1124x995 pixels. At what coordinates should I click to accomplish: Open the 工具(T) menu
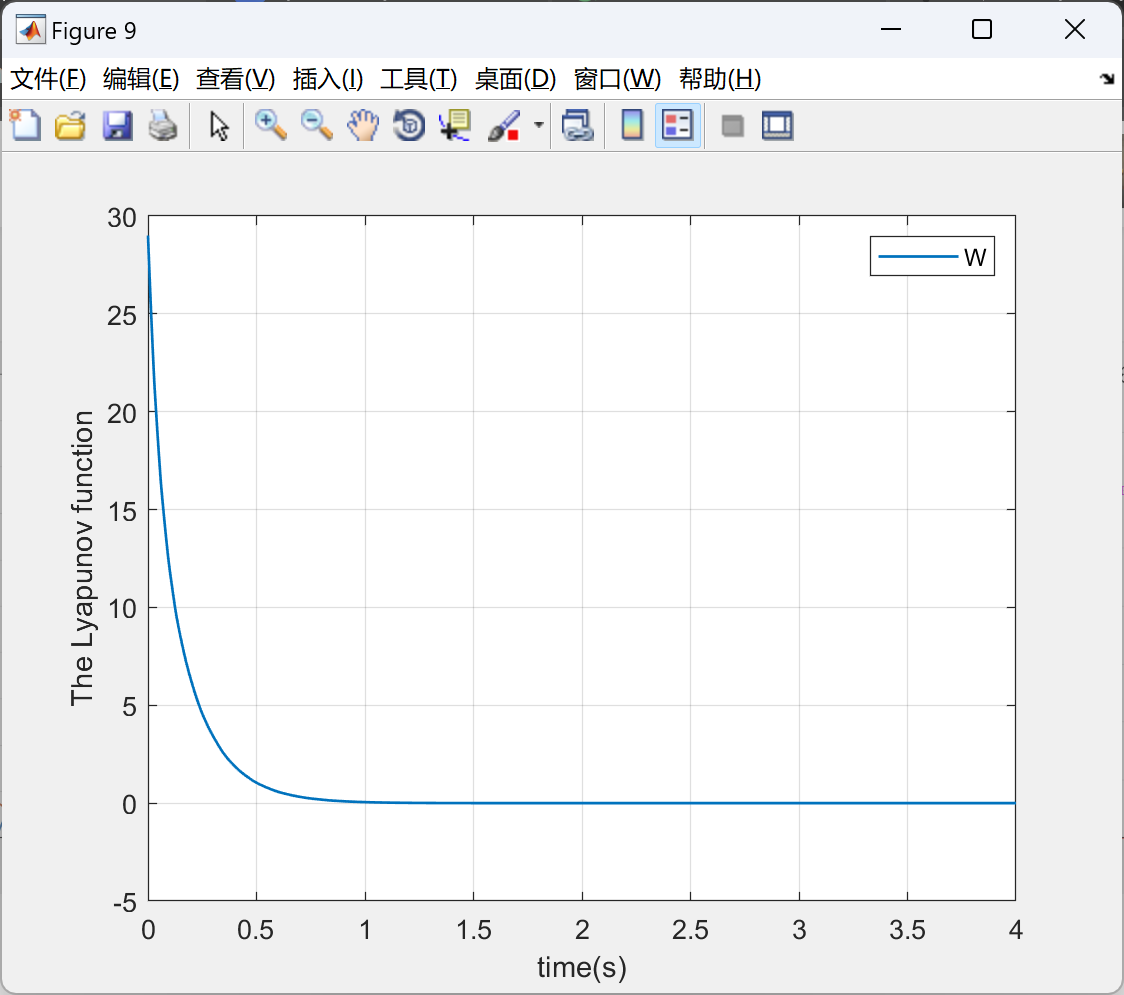419,79
